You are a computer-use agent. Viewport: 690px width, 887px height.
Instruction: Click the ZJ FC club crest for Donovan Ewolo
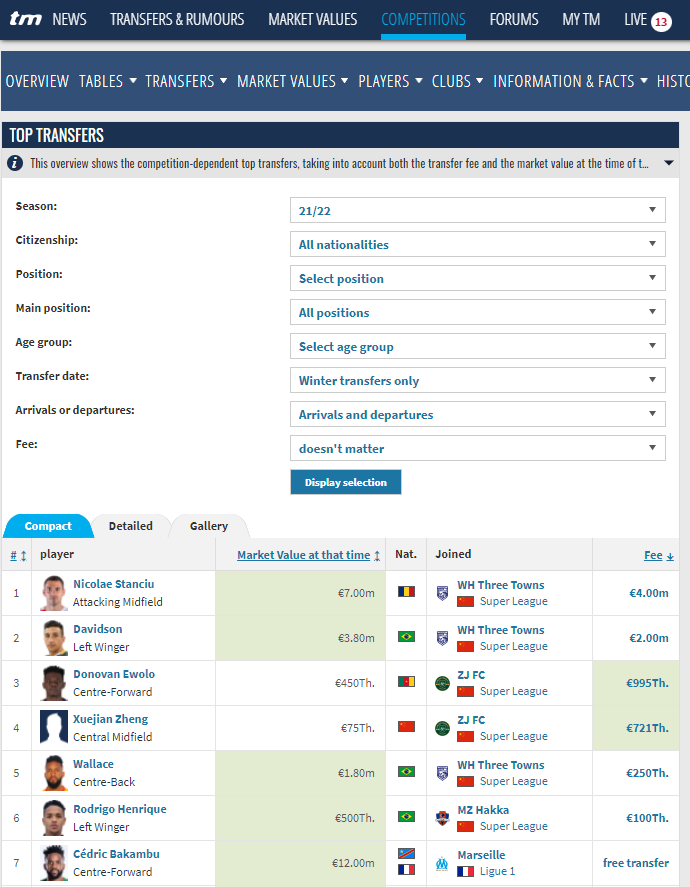442,683
